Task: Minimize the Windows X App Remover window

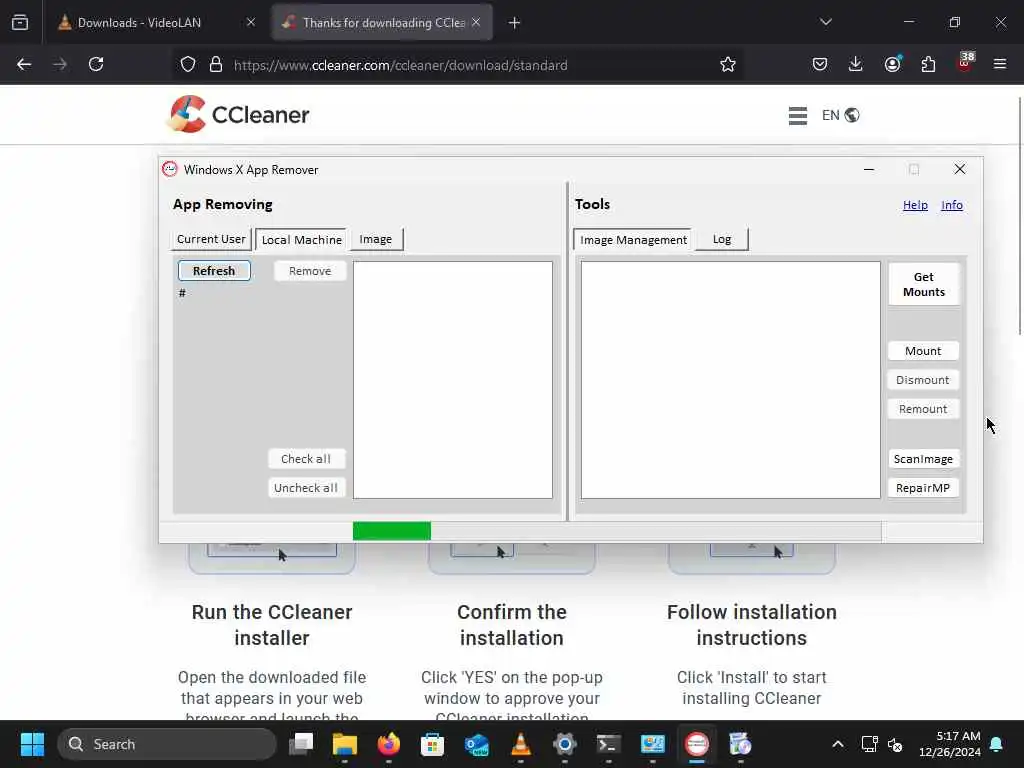Action: (x=869, y=169)
